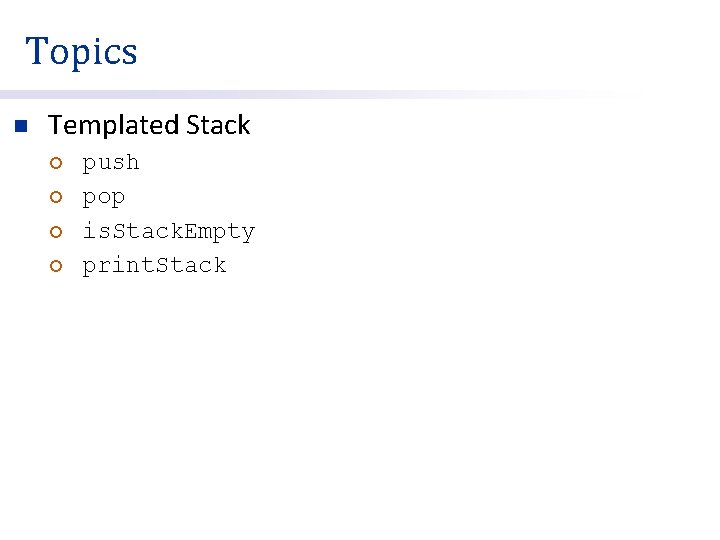The image size is (720, 540).
Task: Click the Templated Stack heading text
Action: coord(149,126)
